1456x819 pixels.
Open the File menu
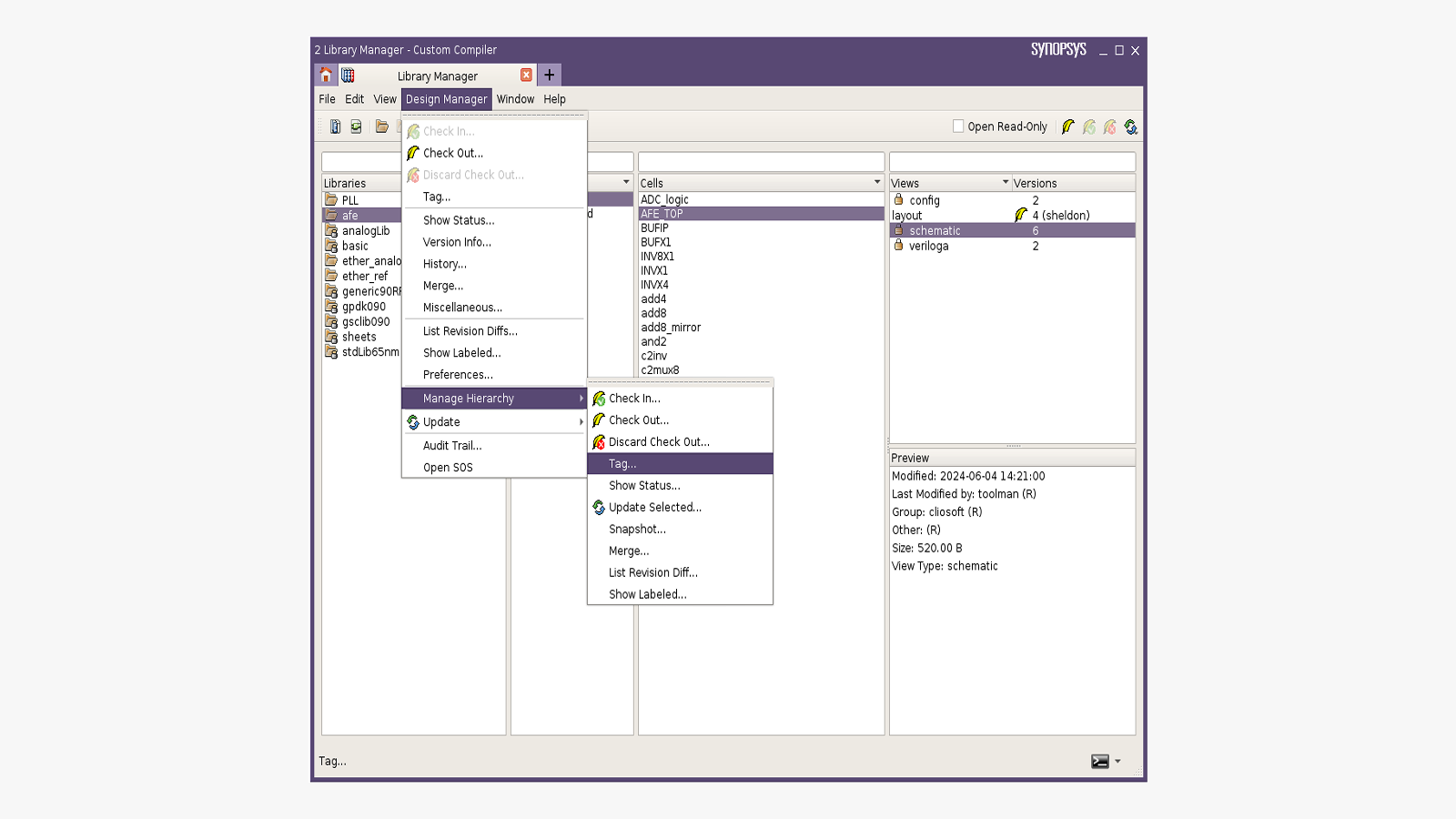327,99
